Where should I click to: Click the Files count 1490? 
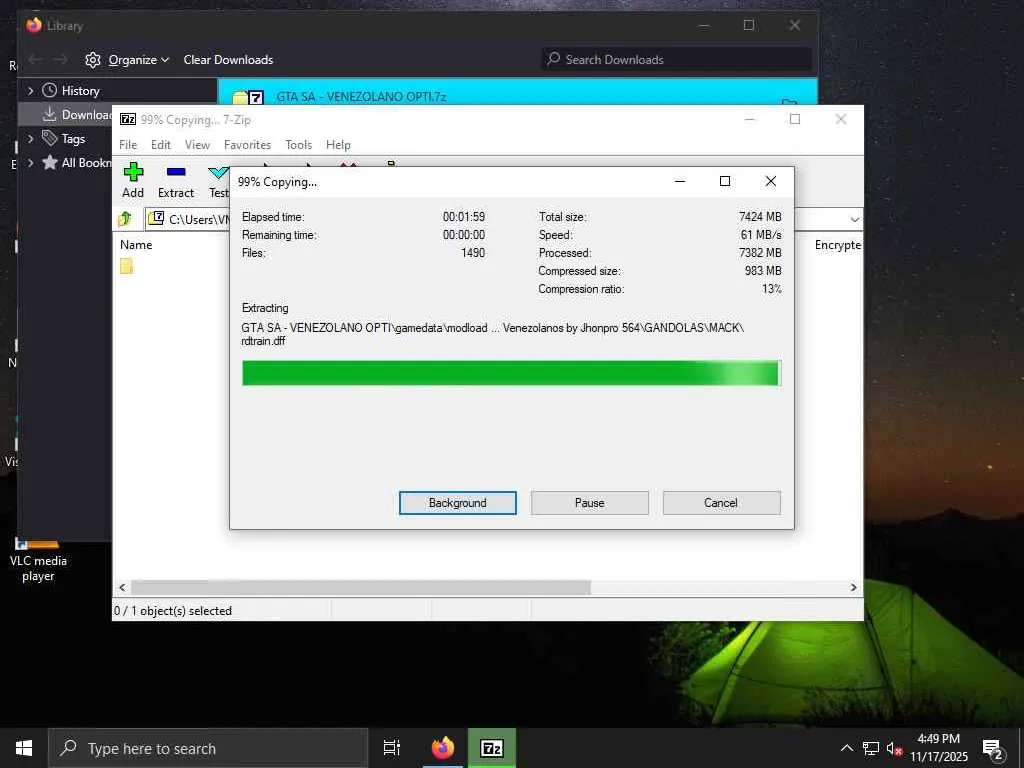click(473, 253)
